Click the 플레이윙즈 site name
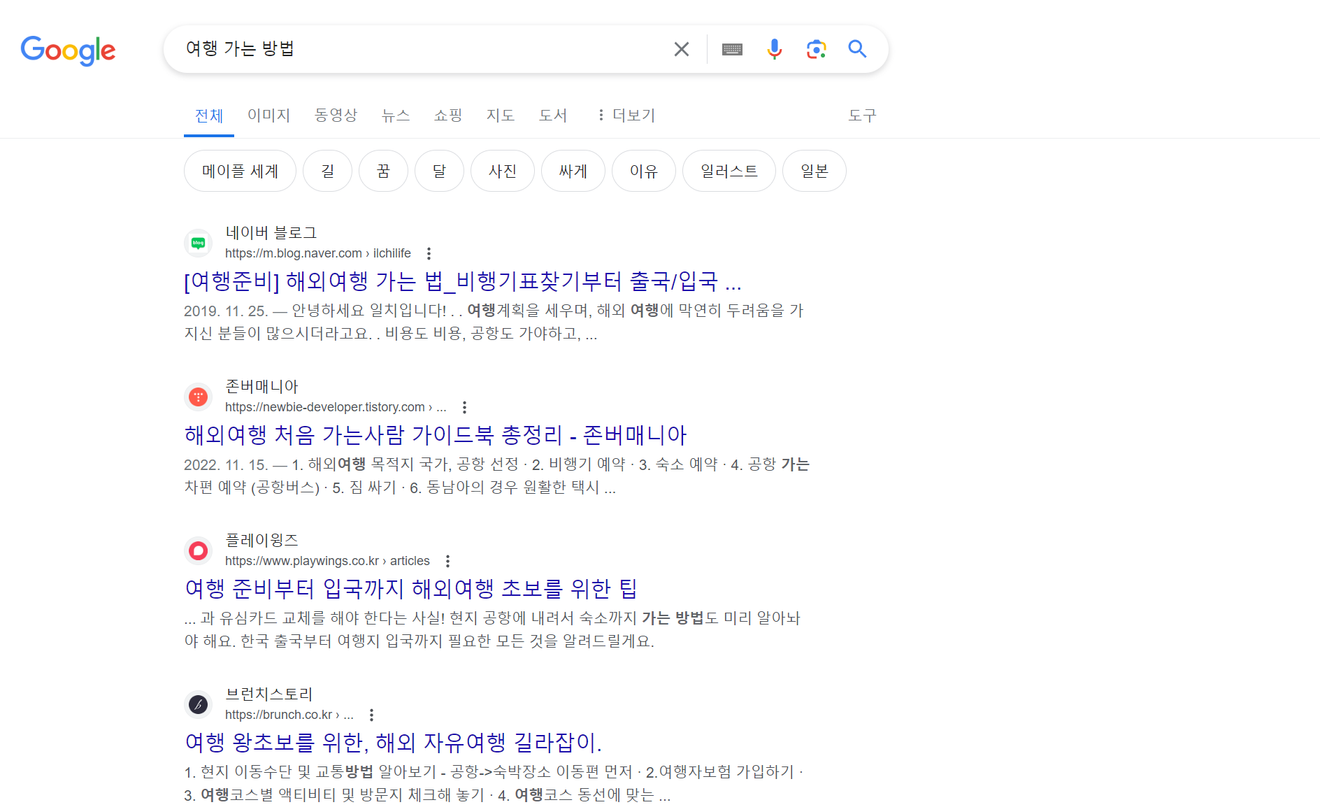 tap(261, 540)
